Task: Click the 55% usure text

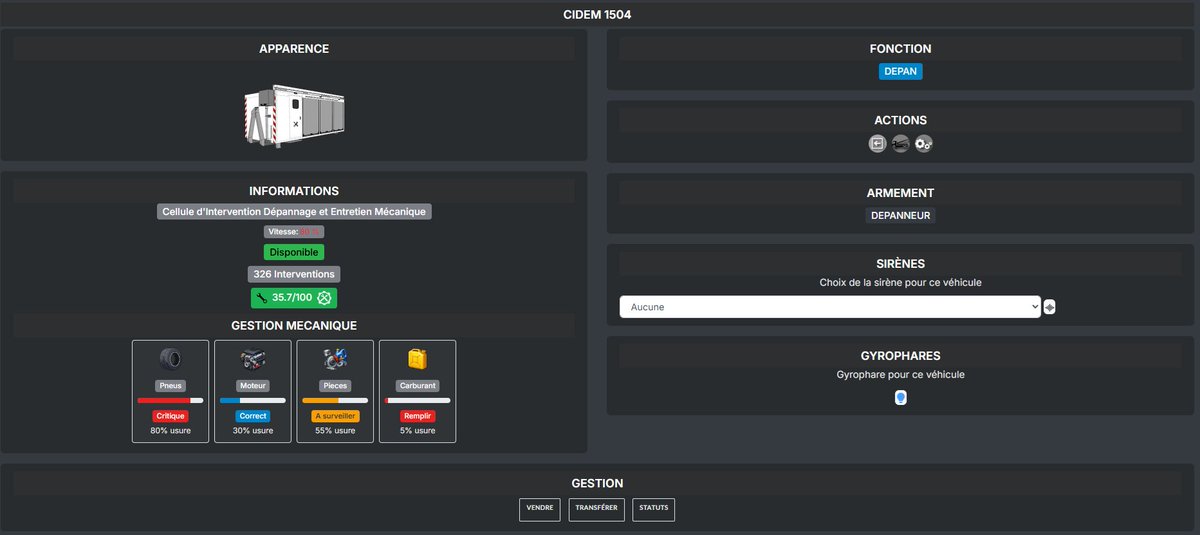Action: [x=335, y=431]
